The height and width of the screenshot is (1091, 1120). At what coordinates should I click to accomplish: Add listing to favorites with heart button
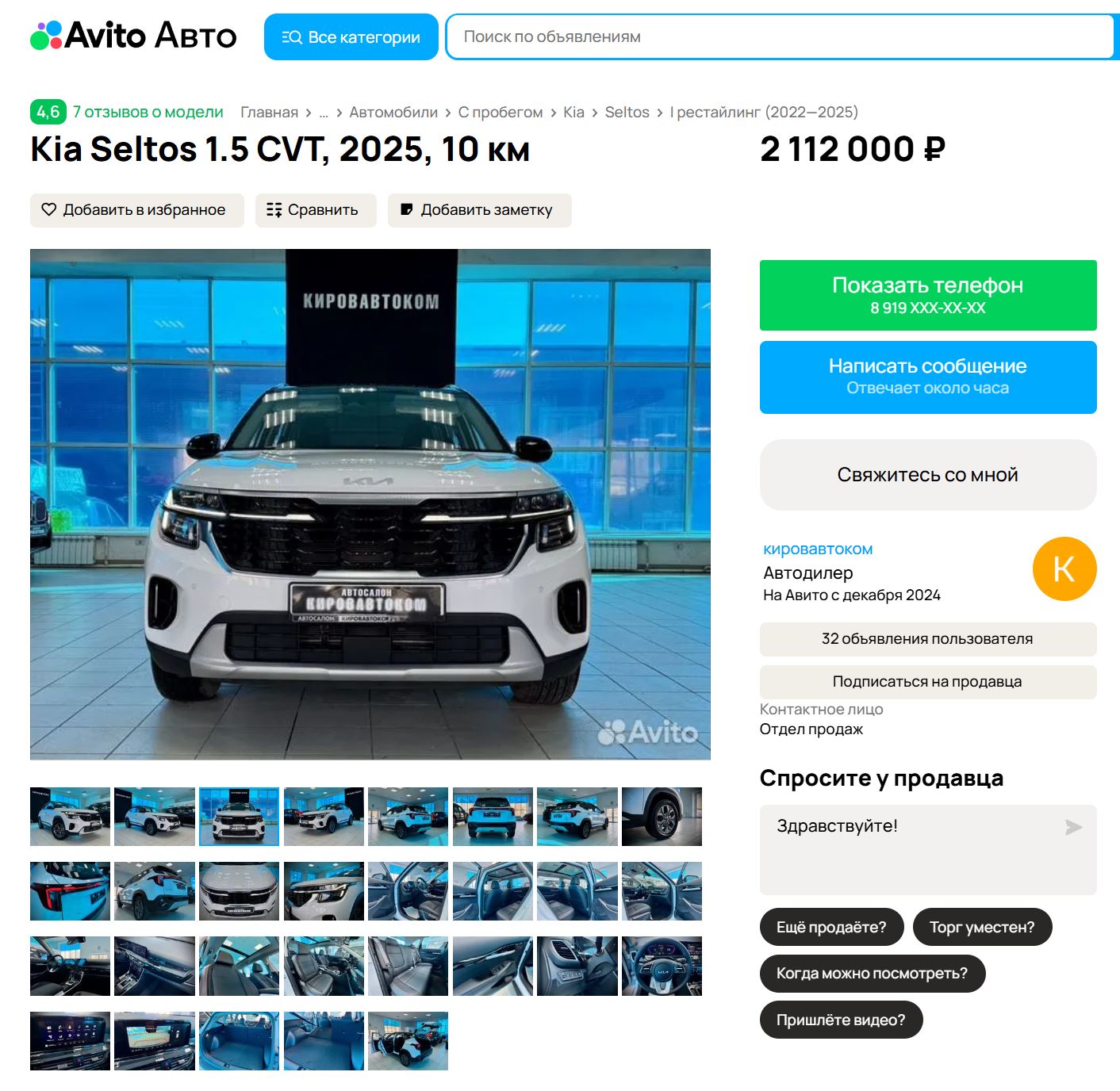pos(137,210)
